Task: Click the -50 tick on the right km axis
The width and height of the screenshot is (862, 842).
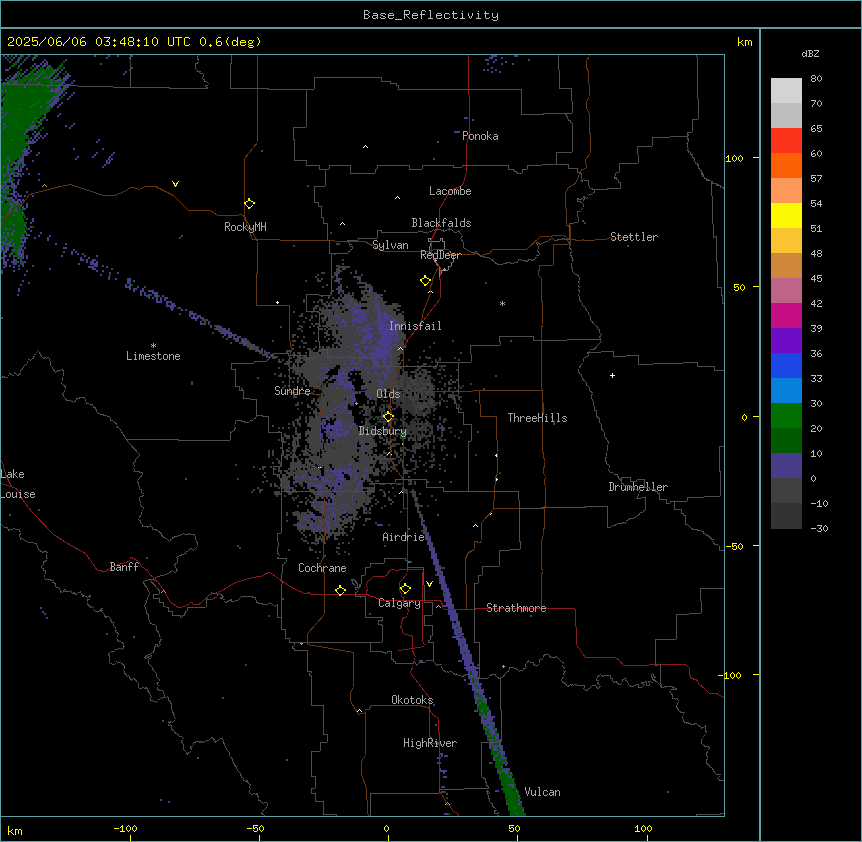Action: click(x=734, y=546)
